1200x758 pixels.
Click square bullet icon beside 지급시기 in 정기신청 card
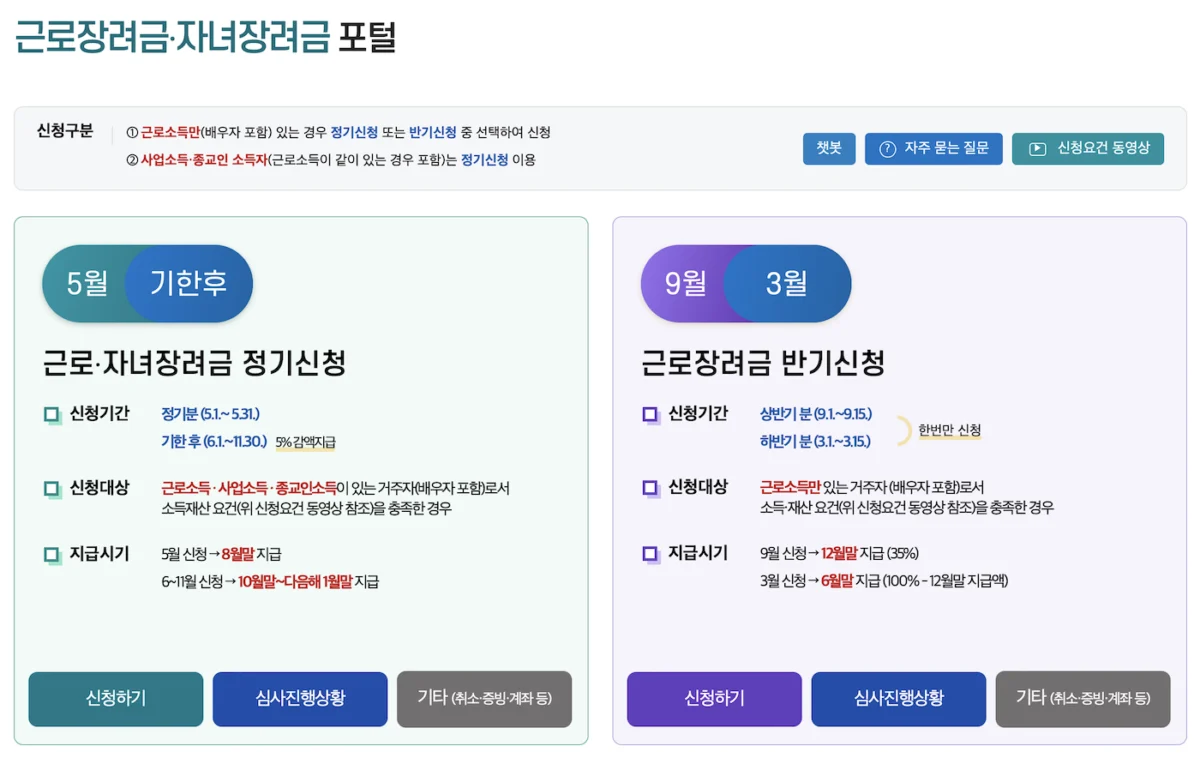(x=52, y=554)
